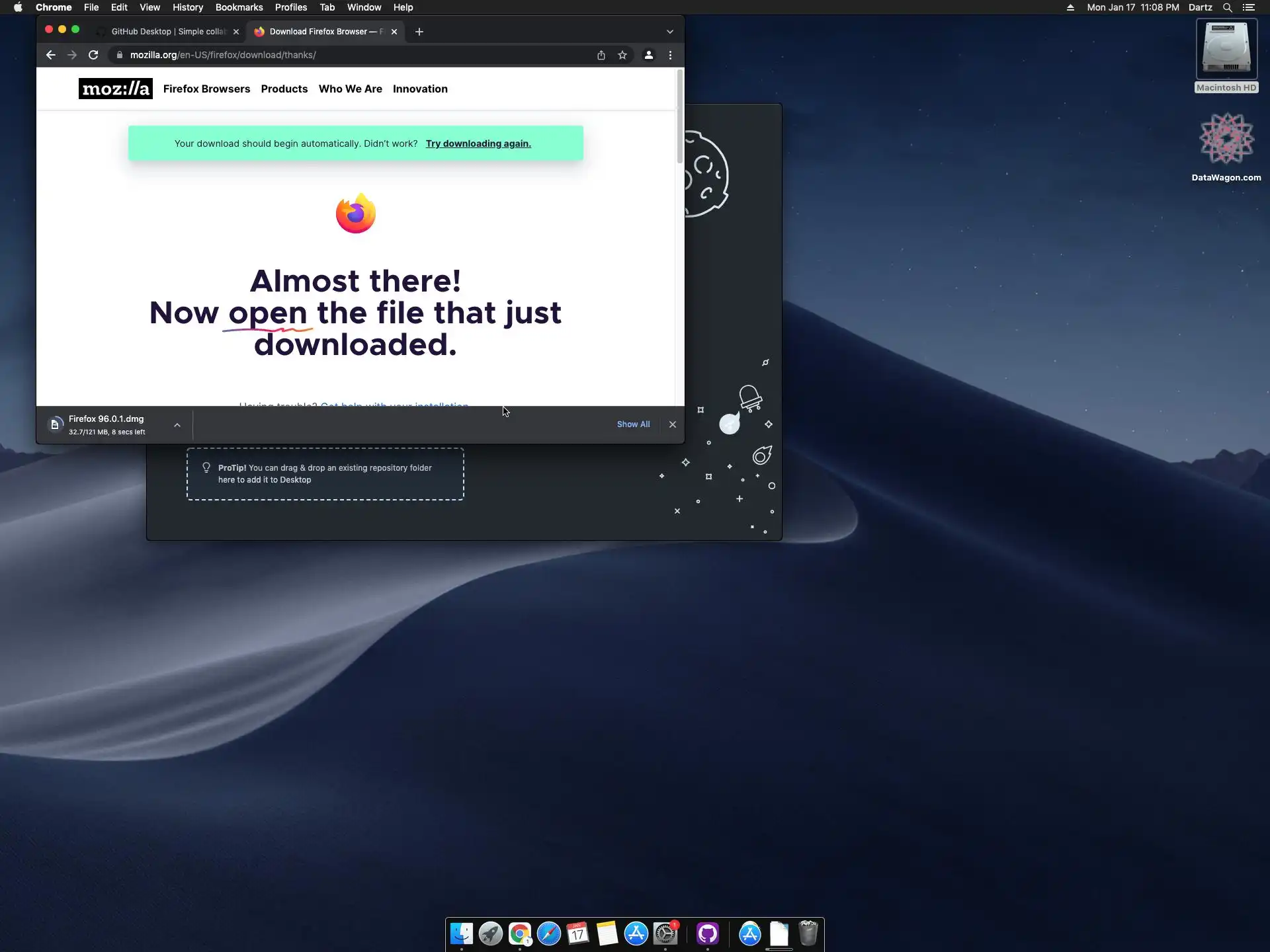Open Chrome three-dot menu
The image size is (1270, 952).
670,56
